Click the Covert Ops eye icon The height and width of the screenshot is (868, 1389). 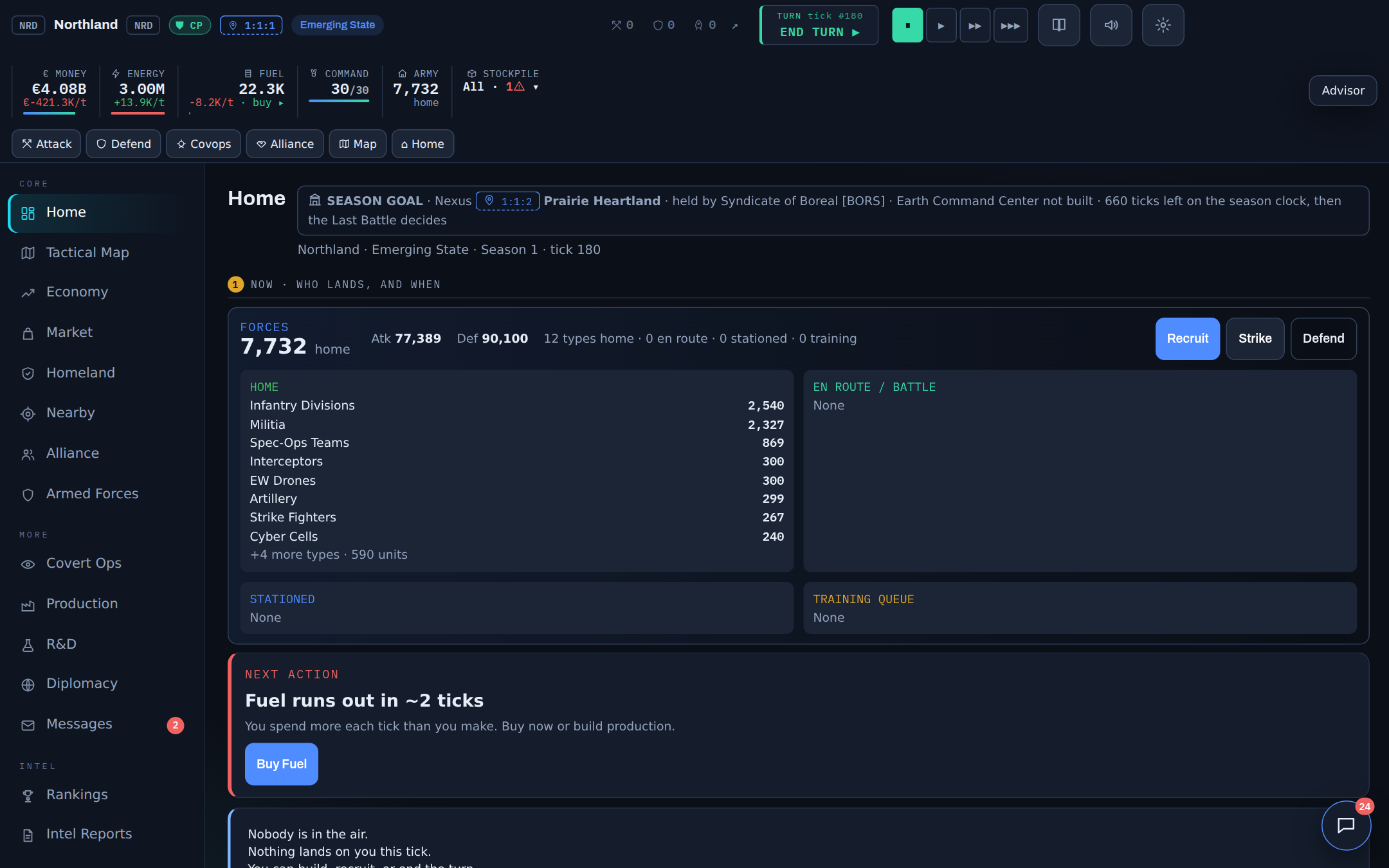28,565
